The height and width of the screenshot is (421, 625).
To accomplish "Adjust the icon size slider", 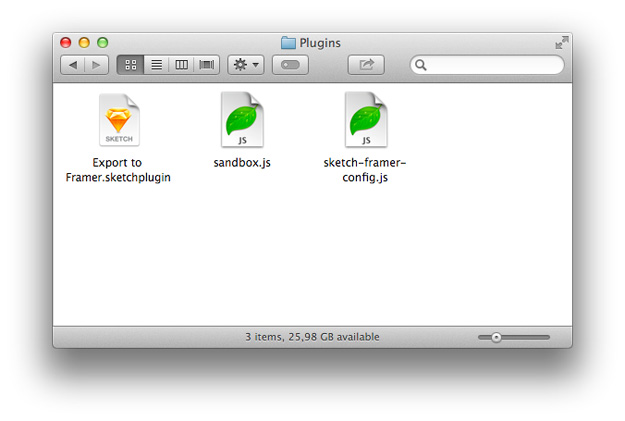I will coord(514,338).
